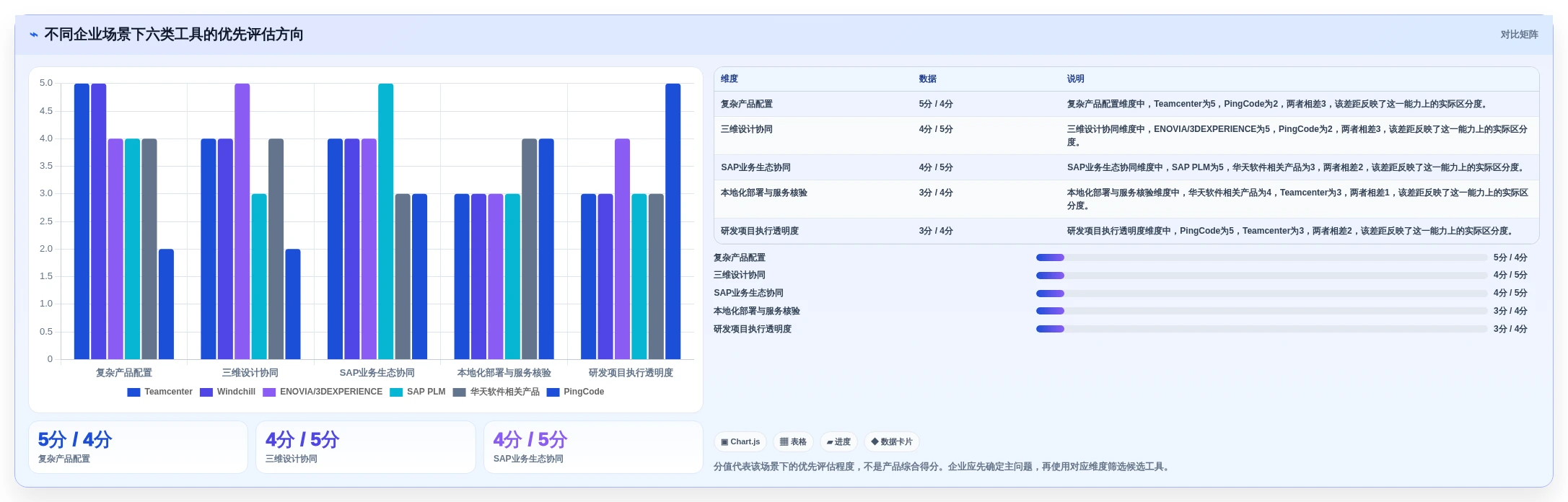
Task: Open the 5分 / 4分 复杂产品配置 data card
Action: pos(138,447)
